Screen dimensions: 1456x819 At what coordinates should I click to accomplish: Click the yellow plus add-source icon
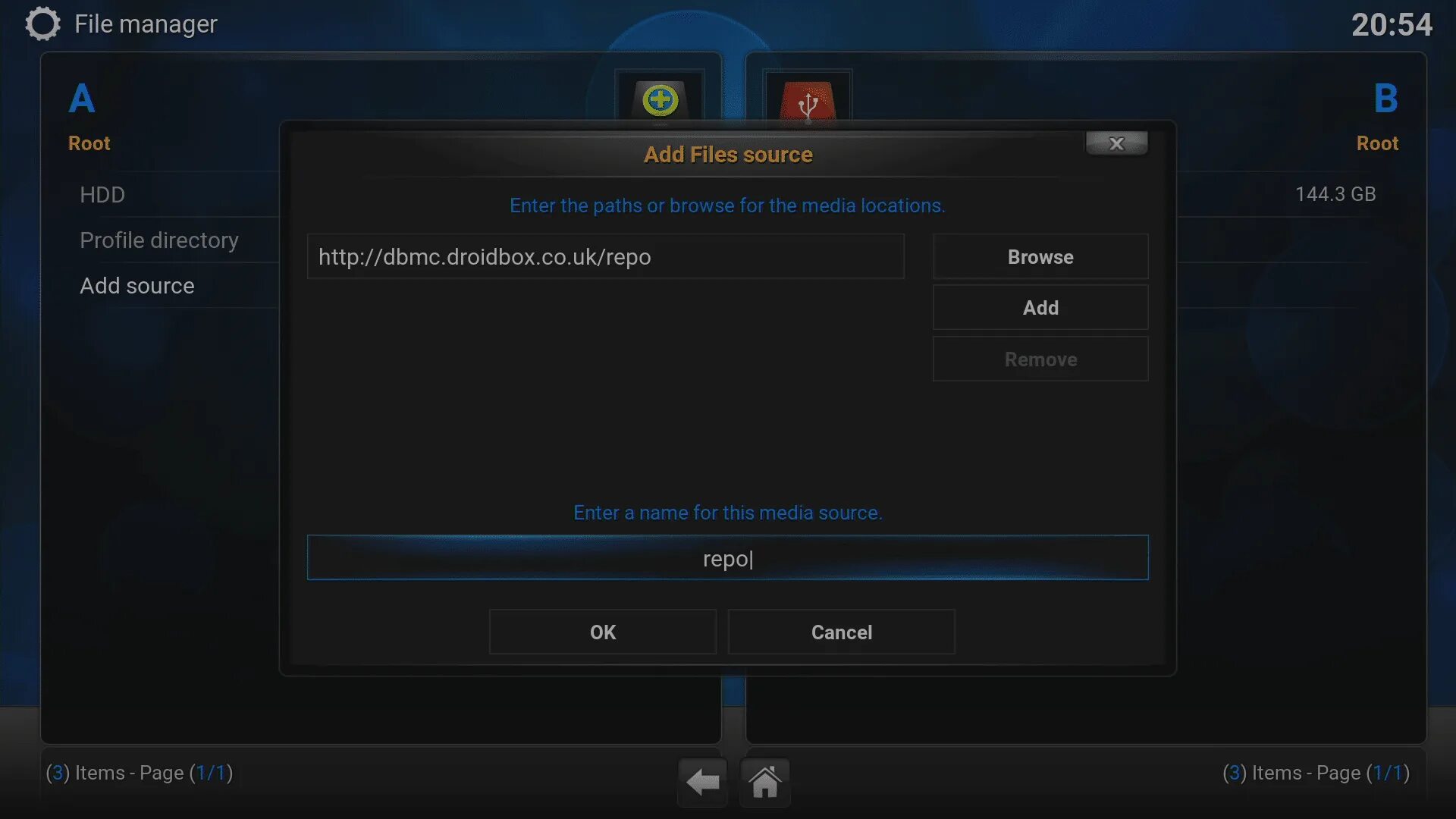(x=660, y=99)
